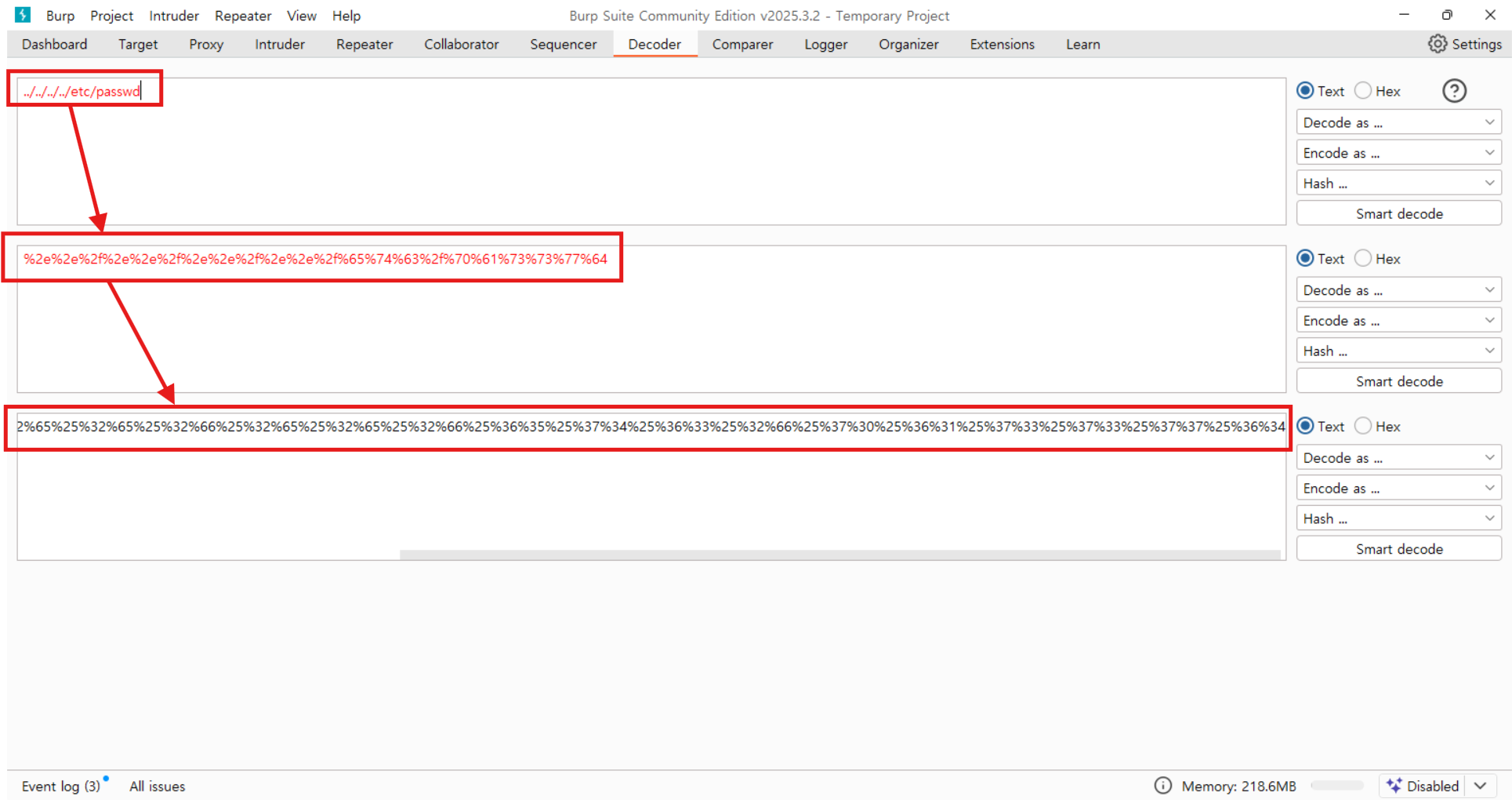Open the Intruder menu in menu bar
The width and height of the screenshot is (1512, 800).
tap(174, 16)
